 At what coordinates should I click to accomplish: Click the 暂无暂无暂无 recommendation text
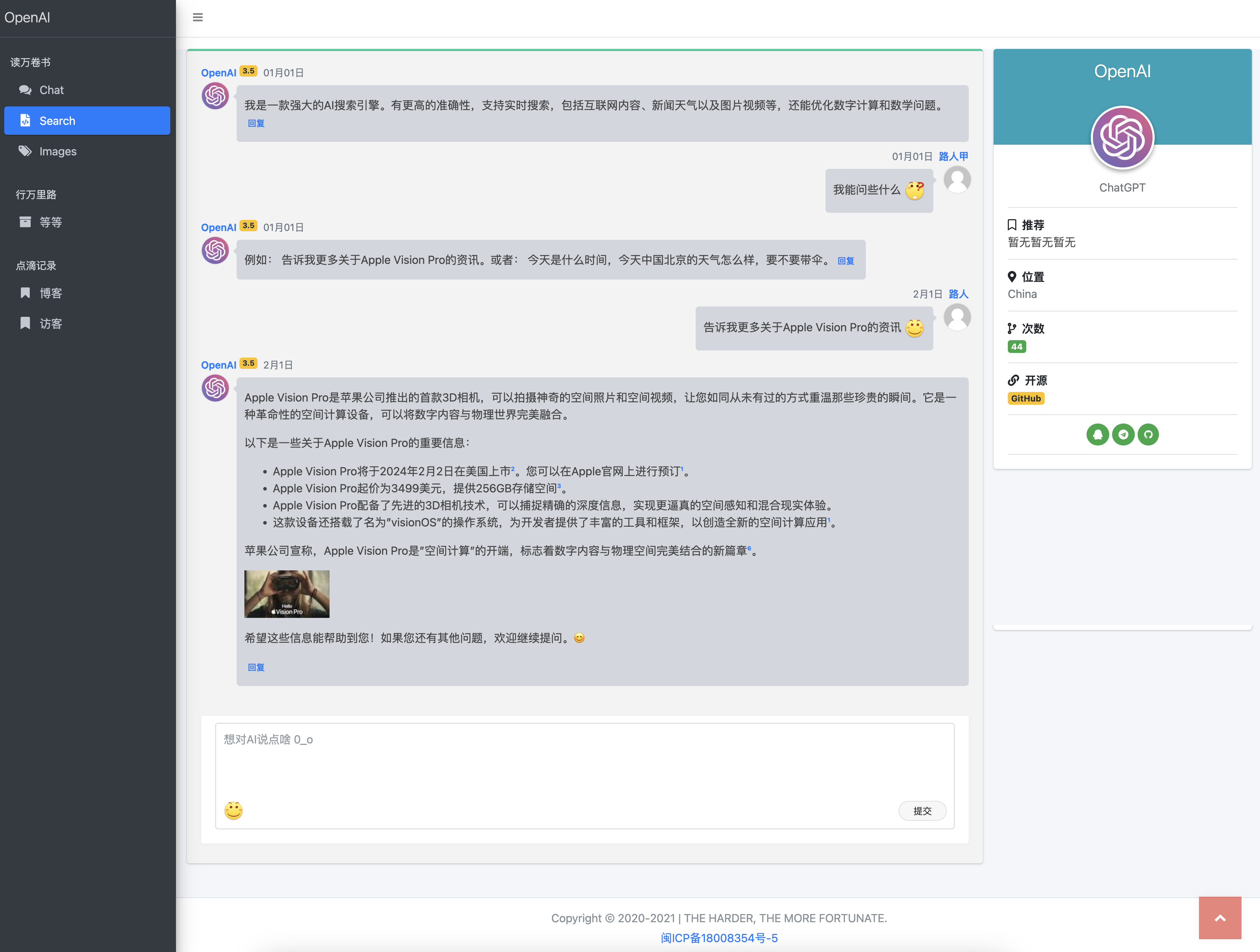coord(1041,242)
